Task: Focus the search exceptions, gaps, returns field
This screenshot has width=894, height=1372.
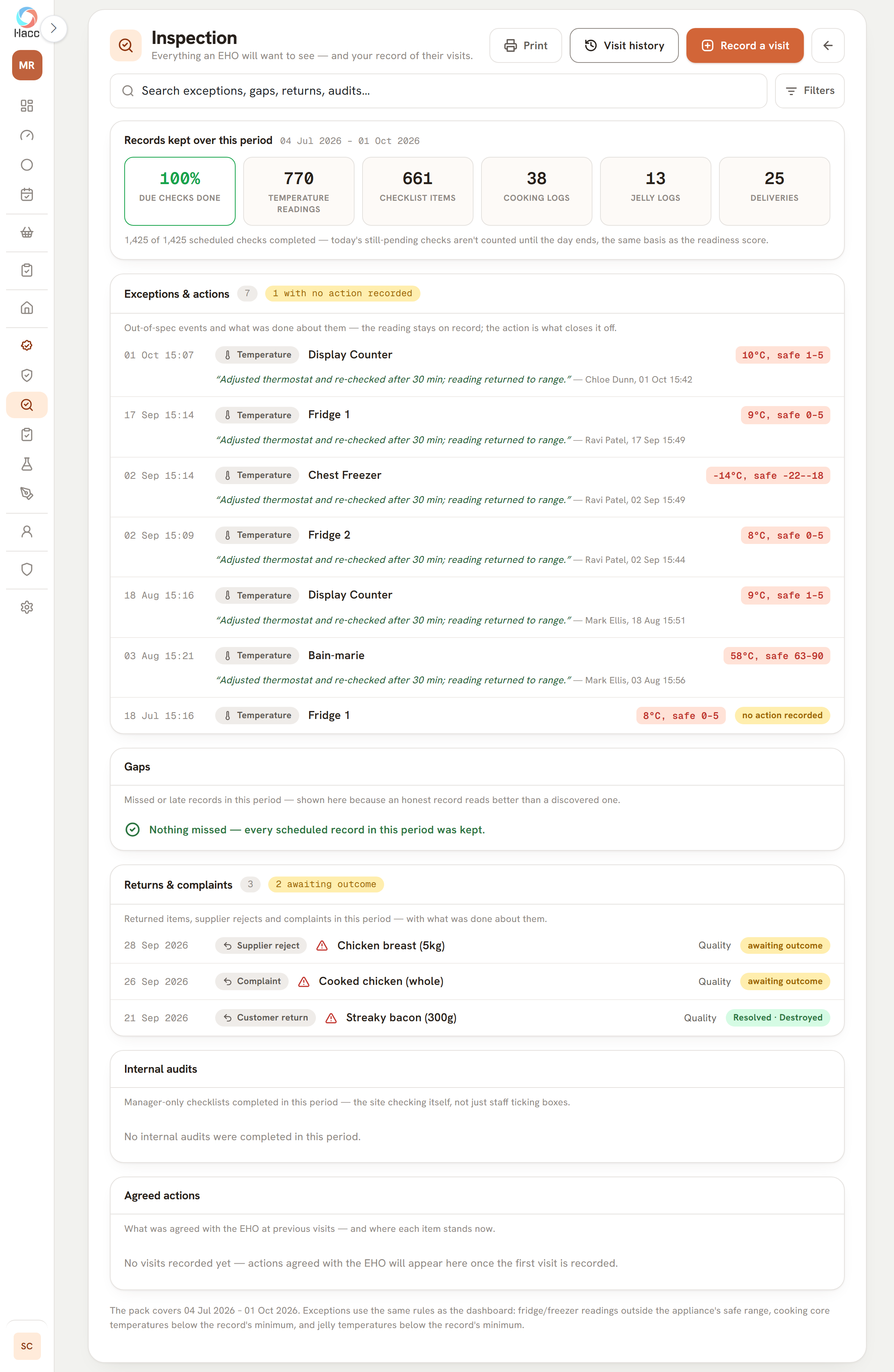Action: (x=438, y=91)
